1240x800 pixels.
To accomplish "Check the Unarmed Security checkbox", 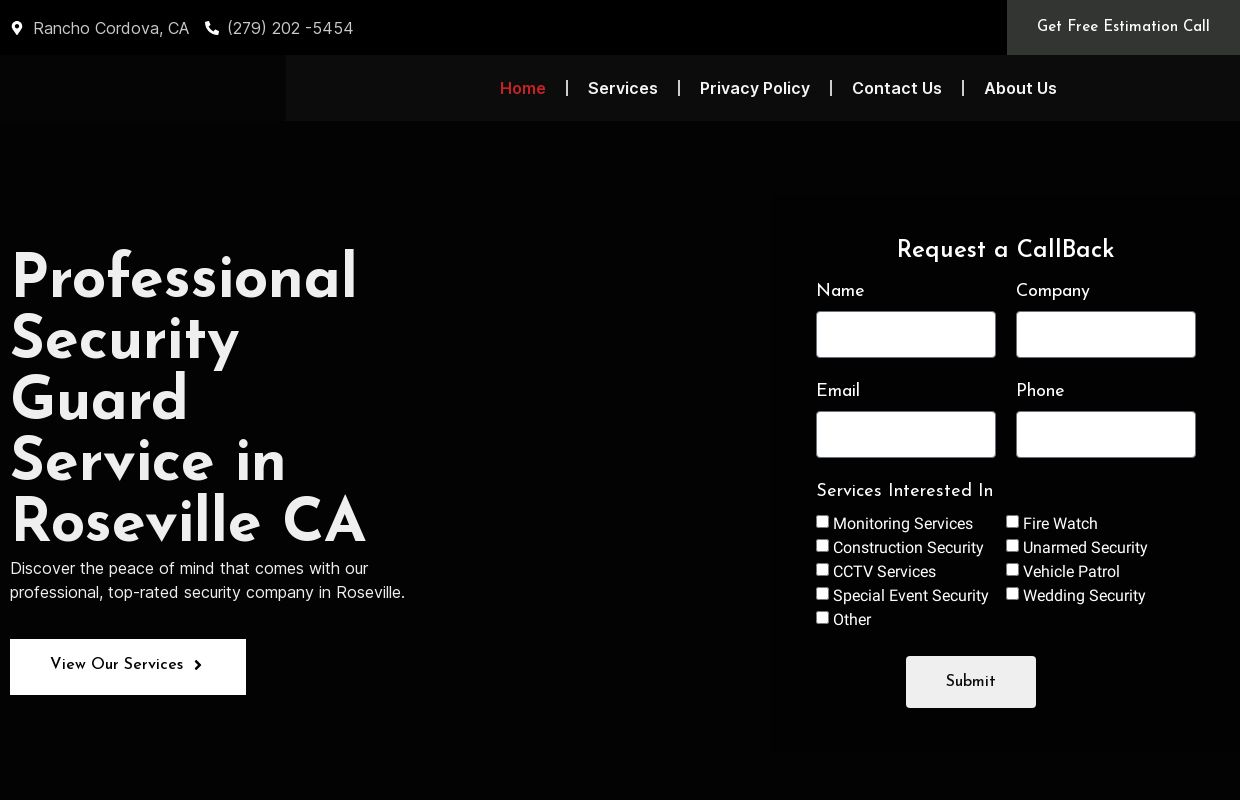I will click(1012, 545).
